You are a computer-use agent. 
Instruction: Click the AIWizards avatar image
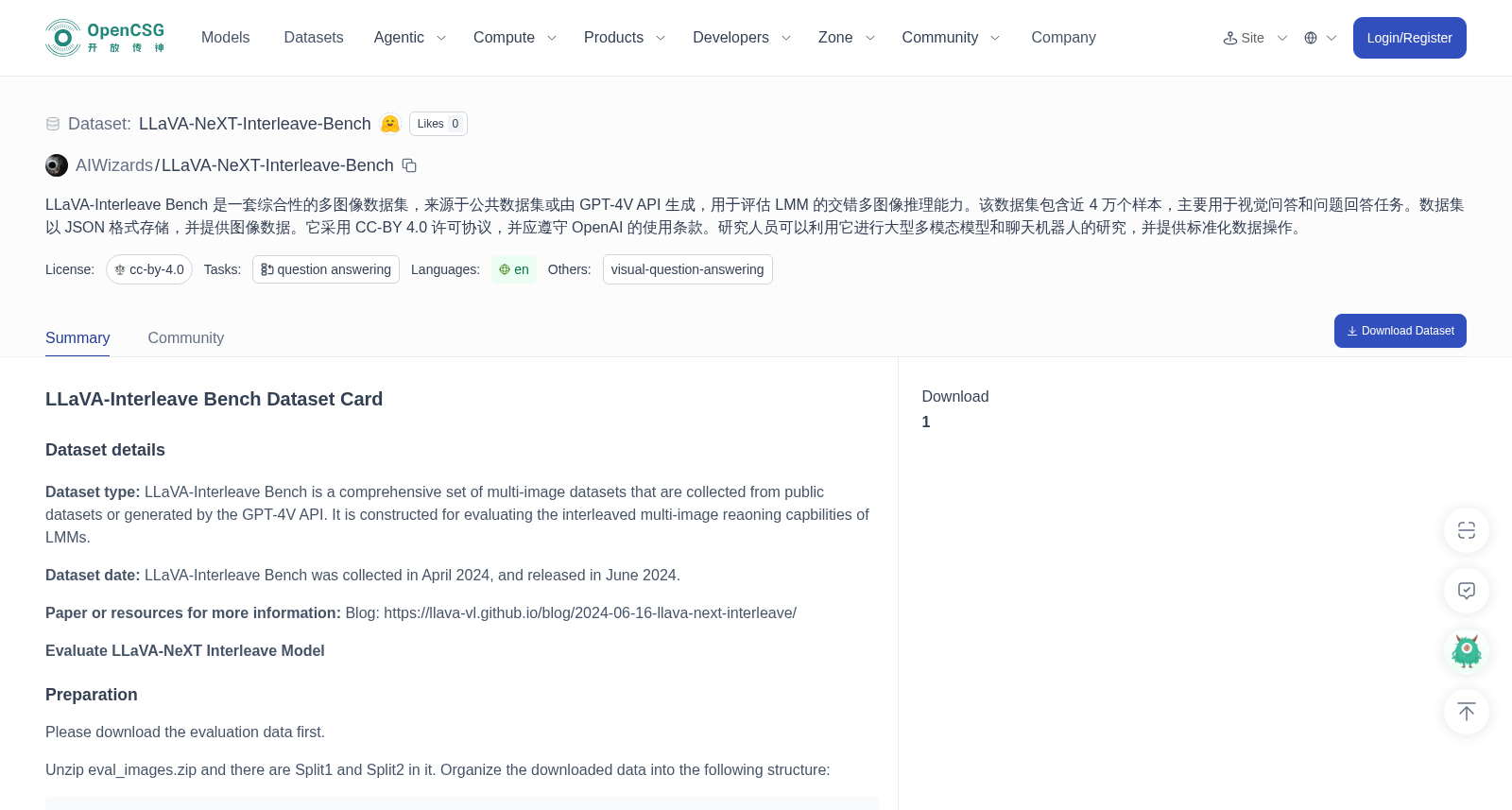pos(57,165)
